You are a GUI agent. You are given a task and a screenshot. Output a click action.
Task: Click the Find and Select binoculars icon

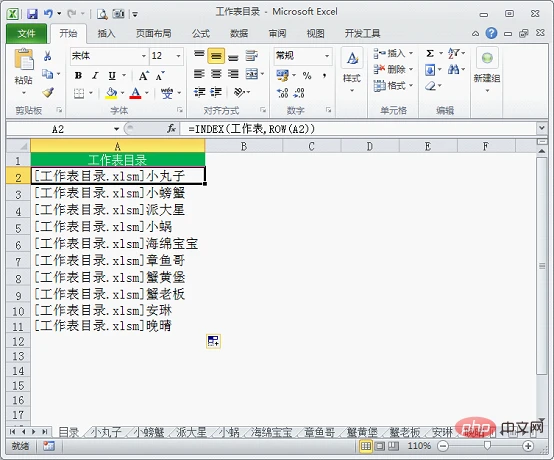(x=453, y=69)
